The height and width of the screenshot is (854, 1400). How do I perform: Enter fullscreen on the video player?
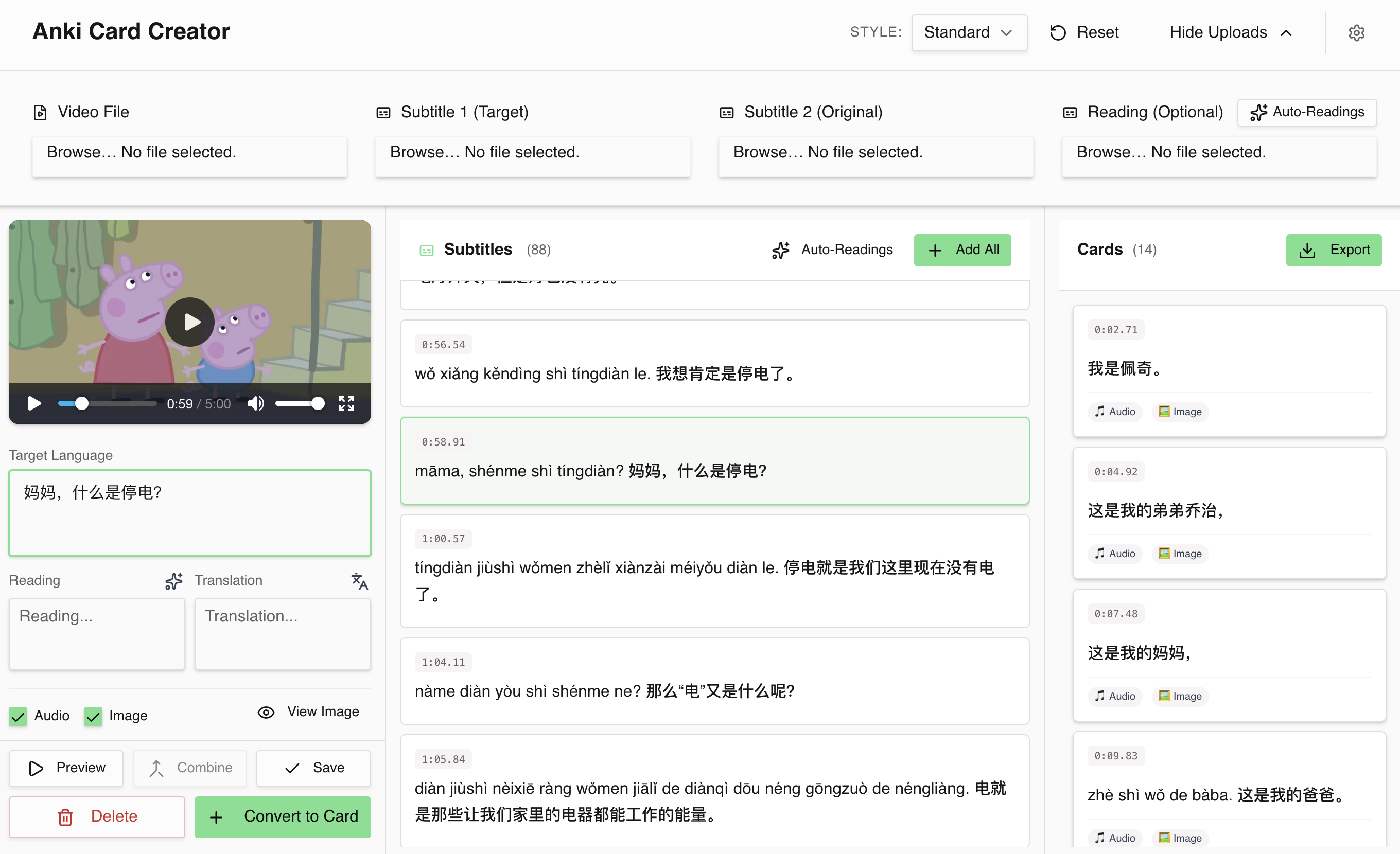pyautogui.click(x=346, y=403)
